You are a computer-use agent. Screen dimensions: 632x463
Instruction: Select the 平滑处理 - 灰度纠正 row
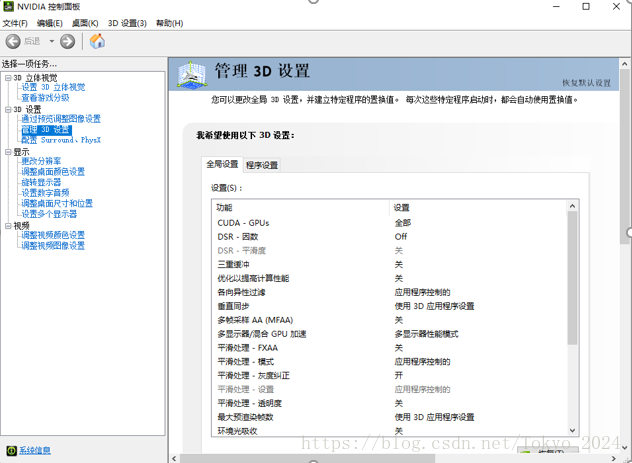pyautogui.click(x=390, y=376)
